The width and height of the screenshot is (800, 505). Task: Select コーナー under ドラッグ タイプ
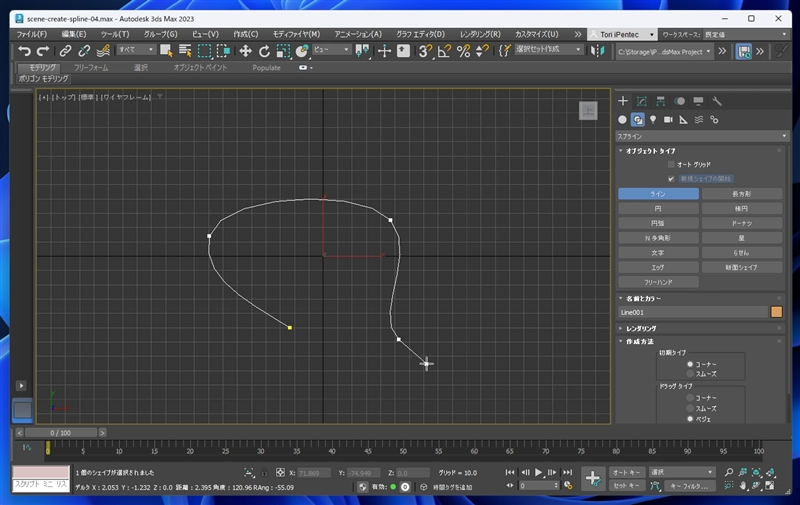pos(690,398)
